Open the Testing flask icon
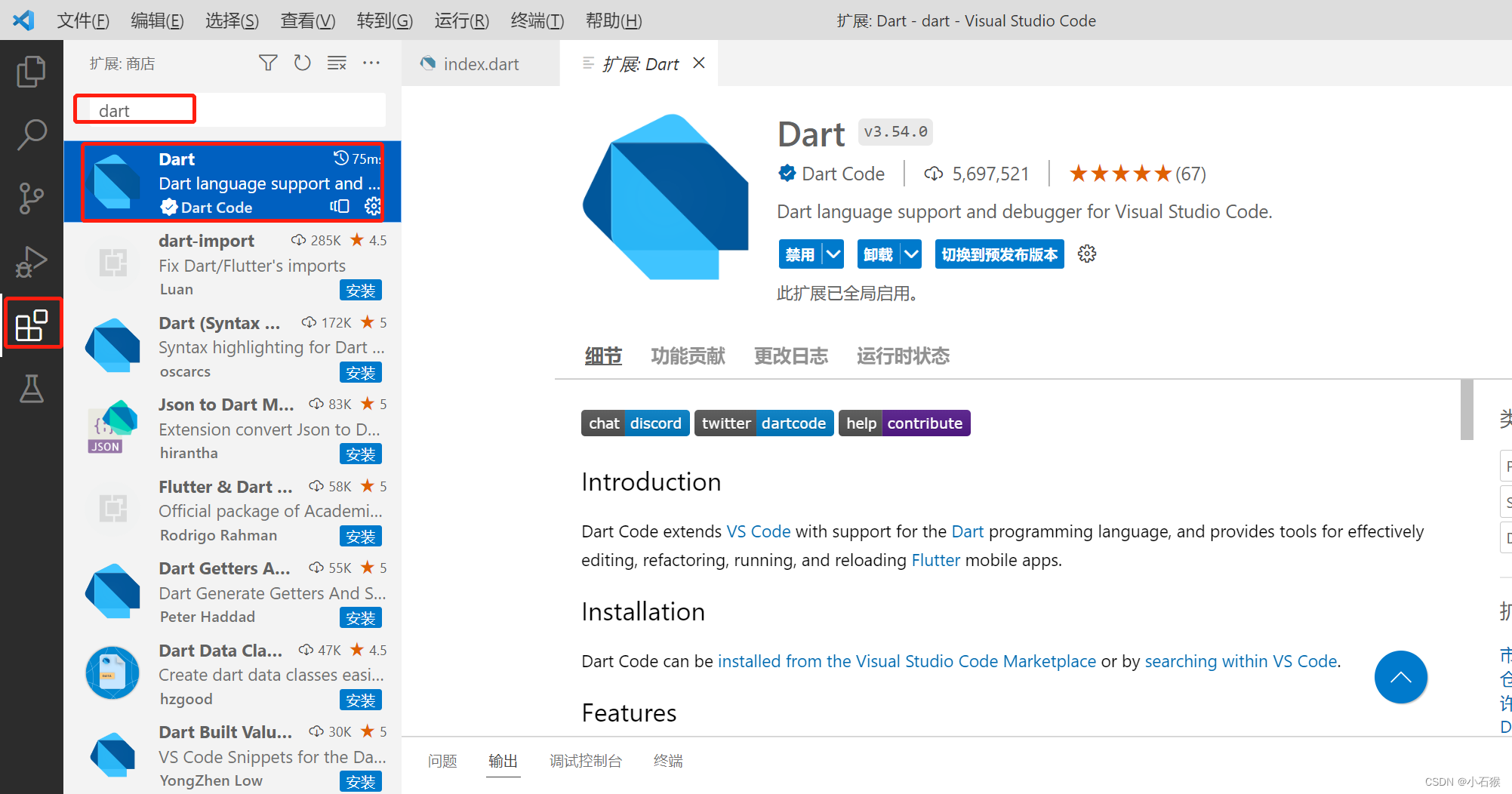The height and width of the screenshot is (794, 1512). tap(31, 389)
